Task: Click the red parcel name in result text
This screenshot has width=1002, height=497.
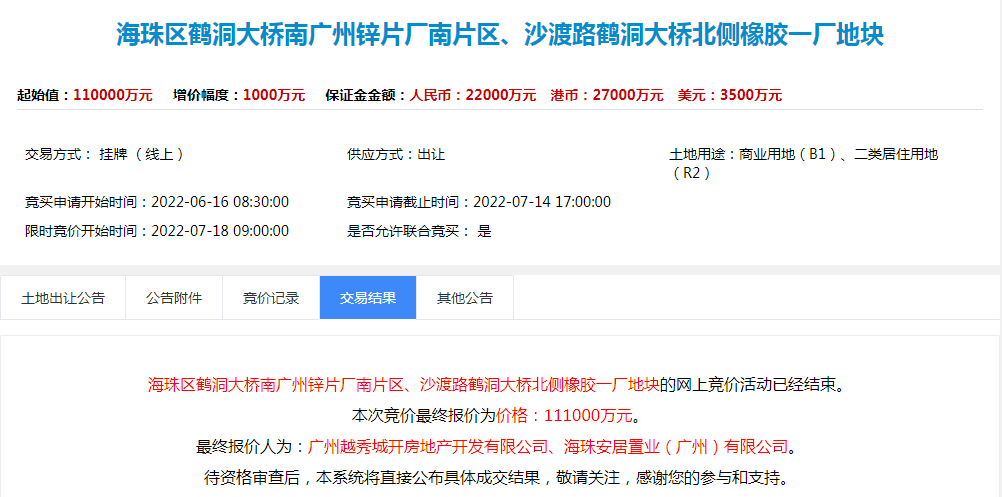Action: 404,385
